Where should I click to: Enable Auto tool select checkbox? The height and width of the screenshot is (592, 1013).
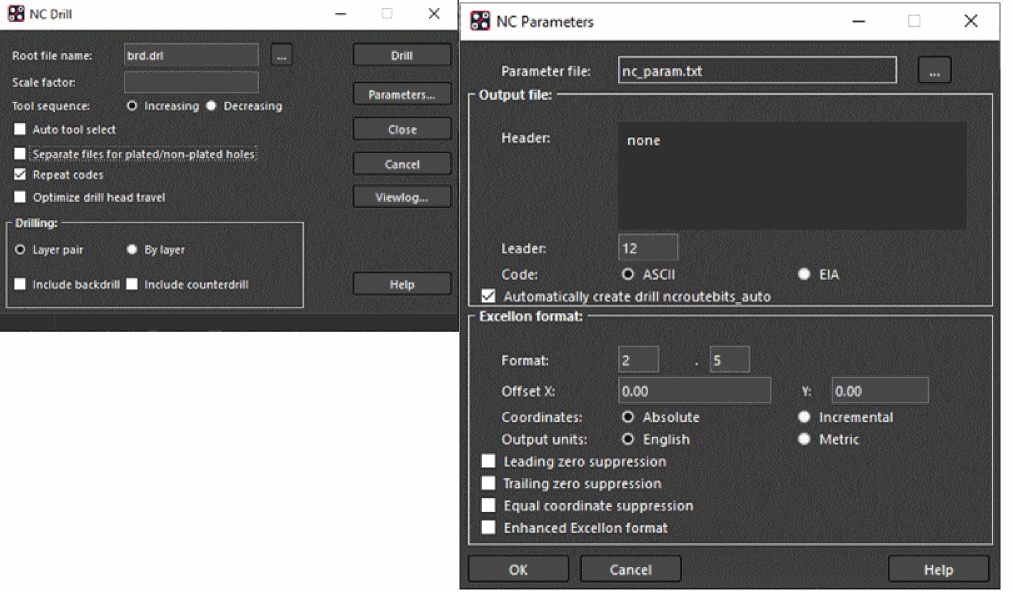(x=20, y=129)
